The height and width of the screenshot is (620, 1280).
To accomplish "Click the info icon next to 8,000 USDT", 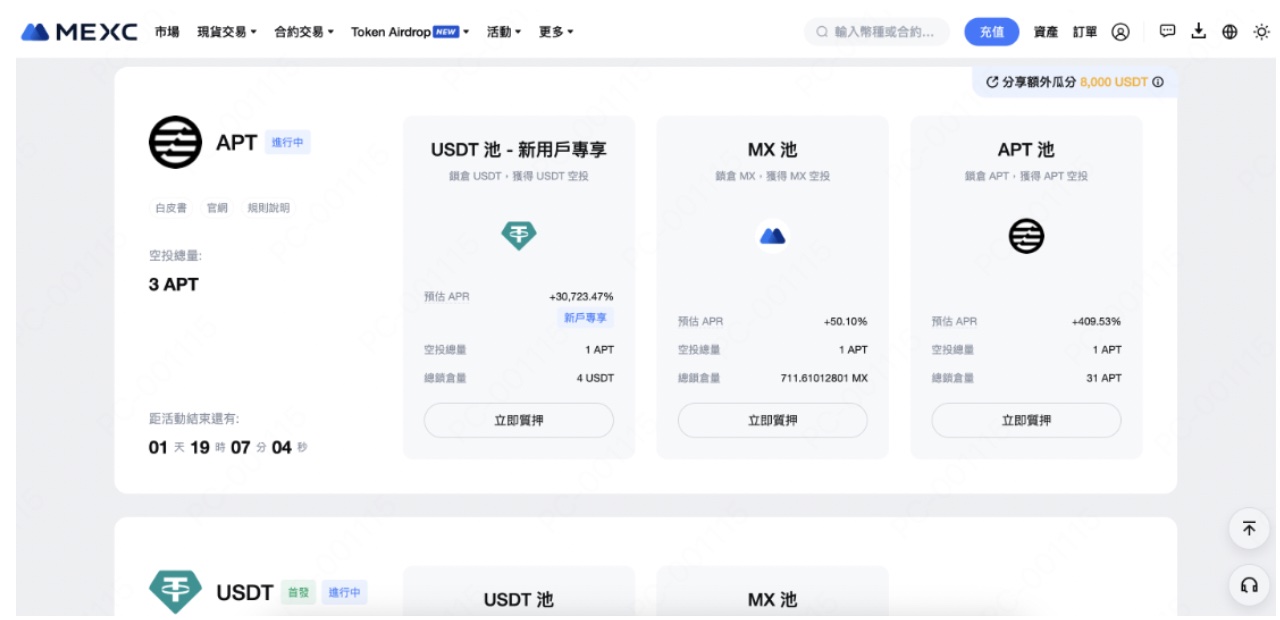I will tap(1158, 82).
